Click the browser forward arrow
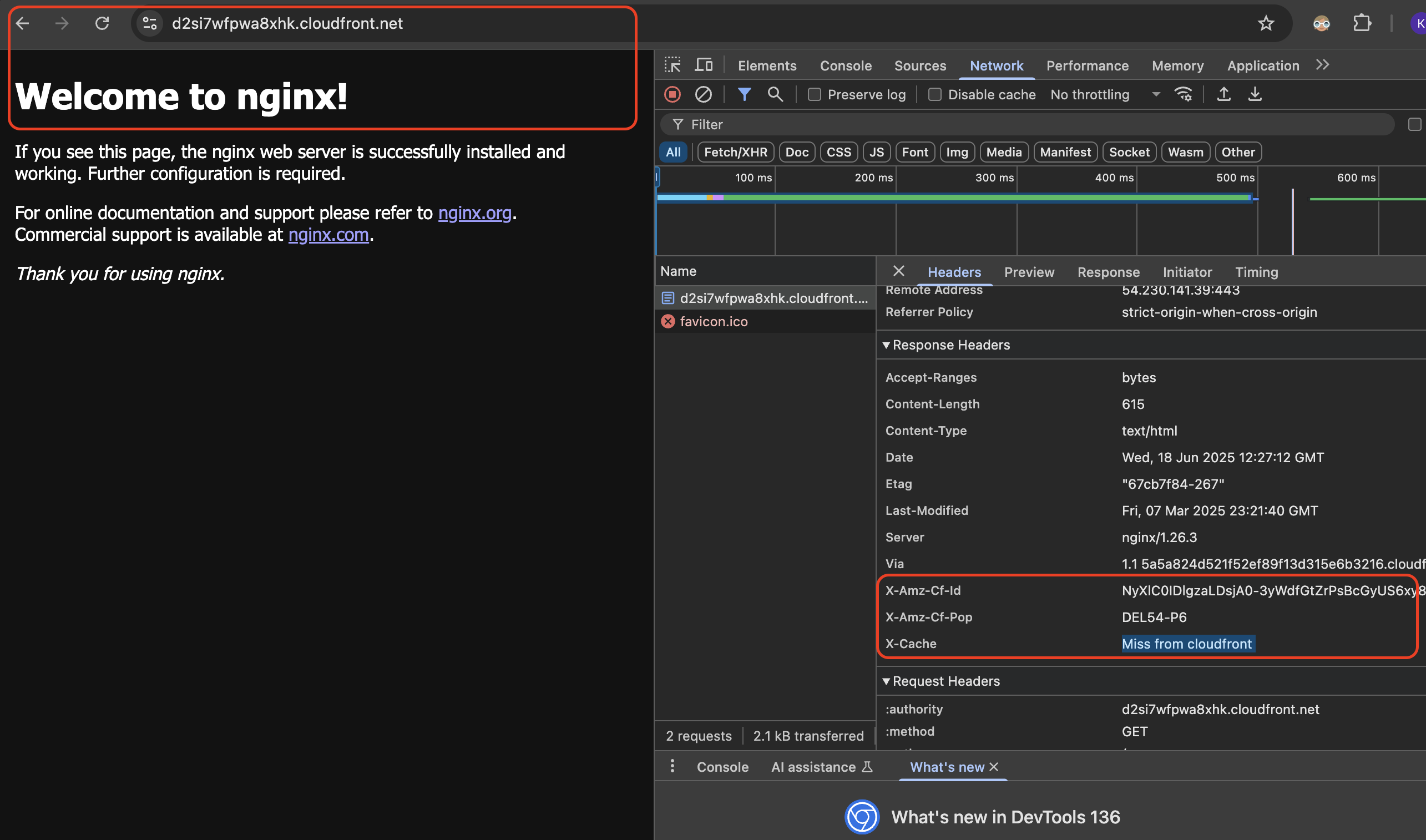The image size is (1426, 840). pyautogui.click(x=62, y=23)
